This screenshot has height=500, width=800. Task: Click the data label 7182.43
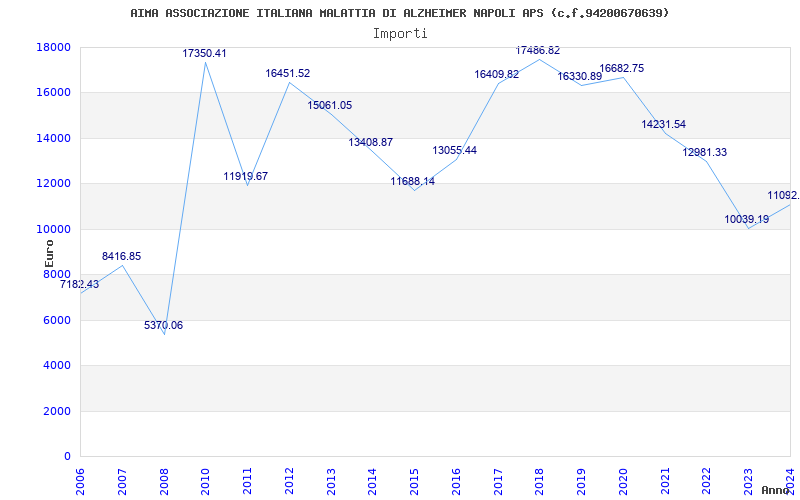coord(79,285)
